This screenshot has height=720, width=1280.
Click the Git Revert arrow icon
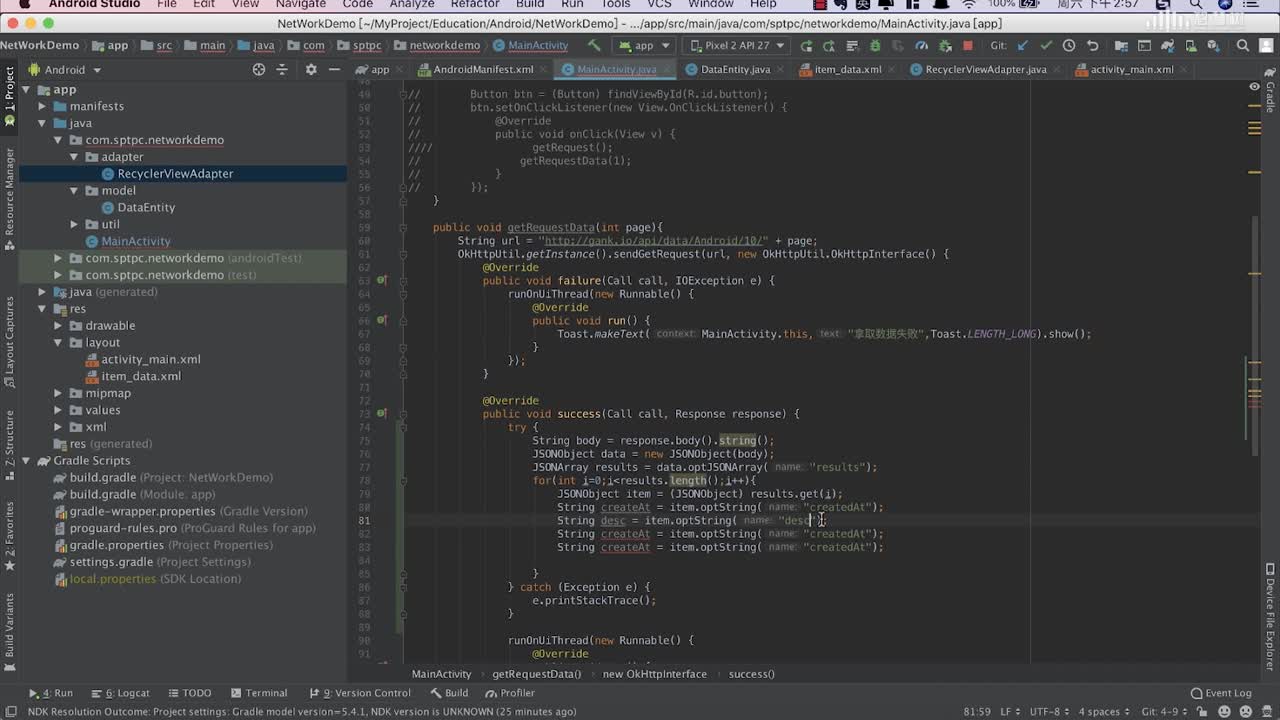pyautogui.click(x=1092, y=45)
